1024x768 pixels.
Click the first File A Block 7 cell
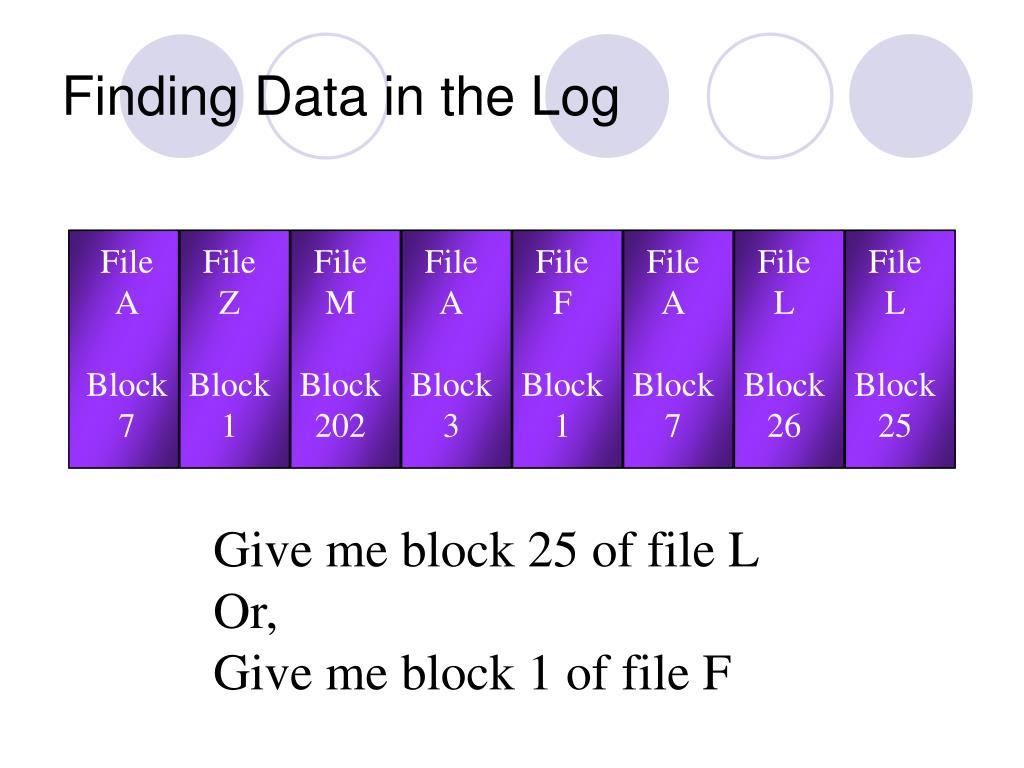[123, 349]
